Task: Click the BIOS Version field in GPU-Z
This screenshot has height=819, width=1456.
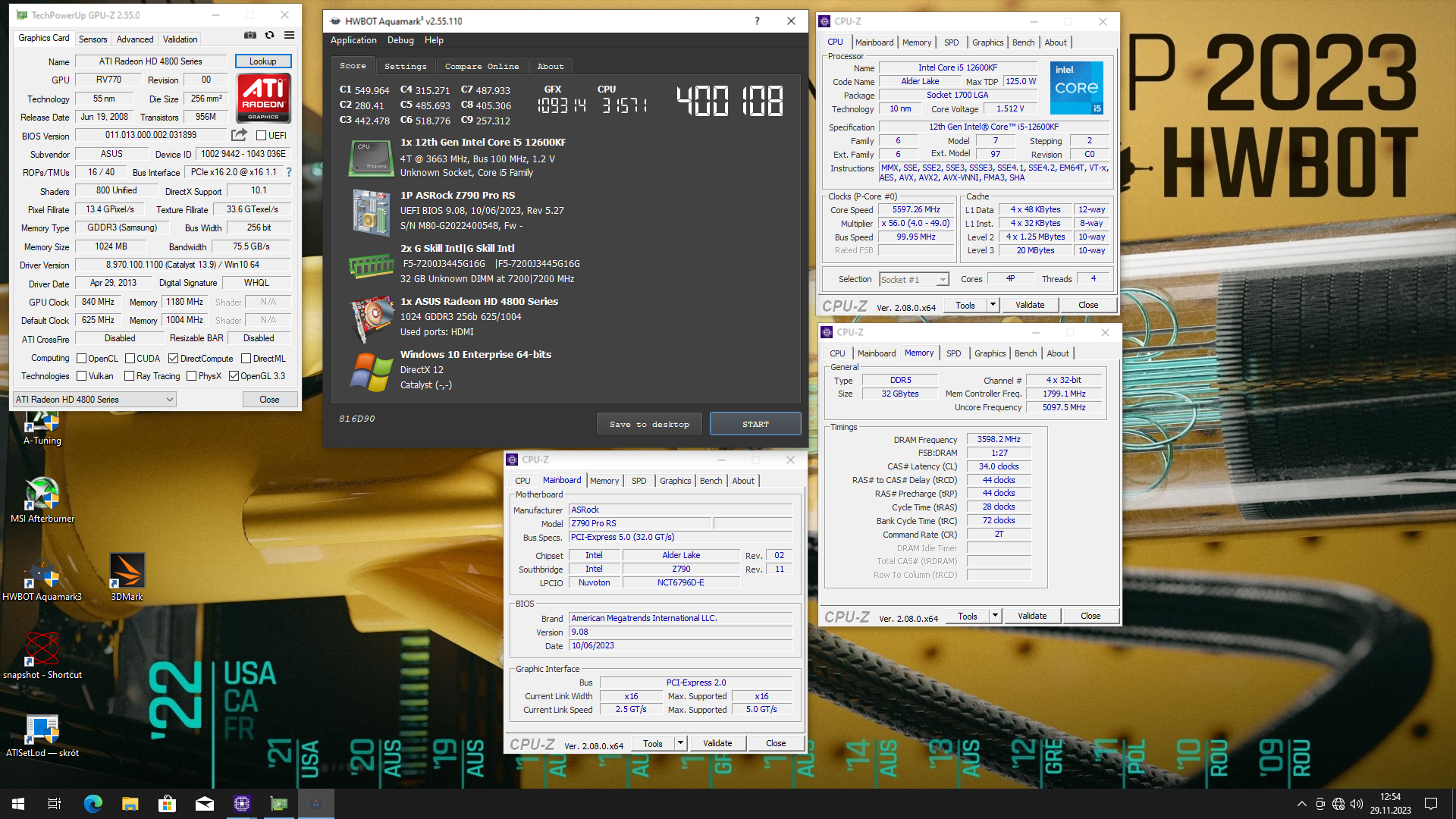Action: tap(150, 136)
